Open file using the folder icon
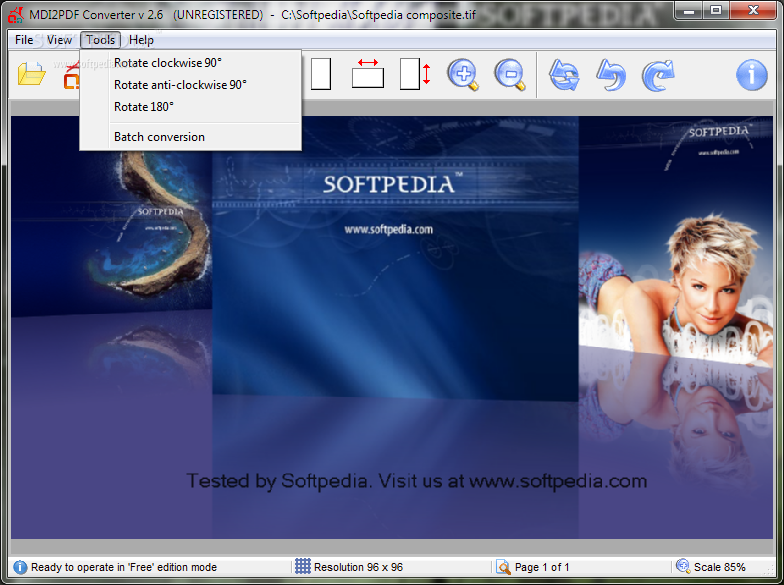The width and height of the screenshot is (784, 585). tap(32, 74)
